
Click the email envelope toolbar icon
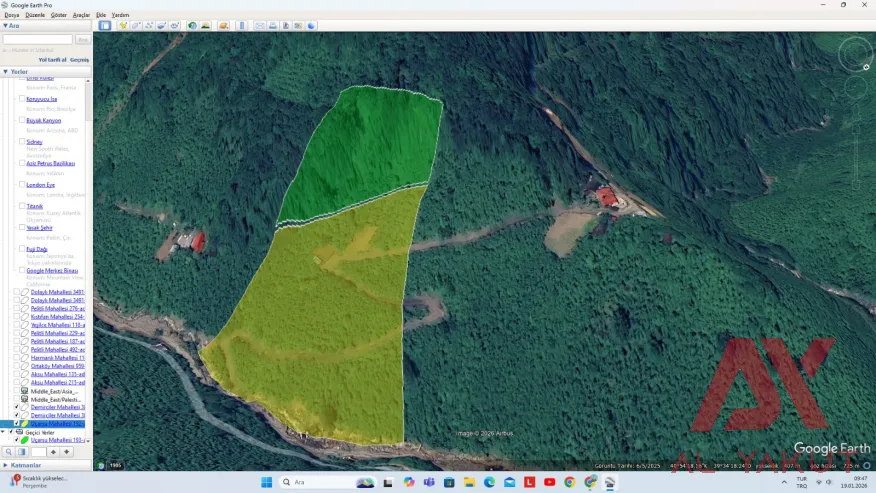point(260,25)
